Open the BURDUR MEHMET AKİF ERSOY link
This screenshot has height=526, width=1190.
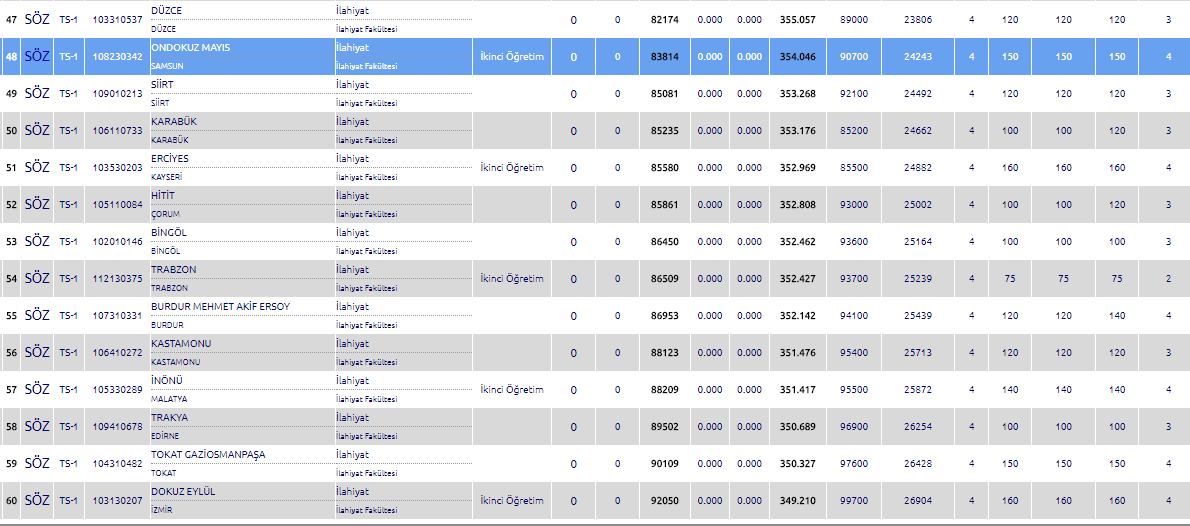pyautogui.click(x=220, y=306)
